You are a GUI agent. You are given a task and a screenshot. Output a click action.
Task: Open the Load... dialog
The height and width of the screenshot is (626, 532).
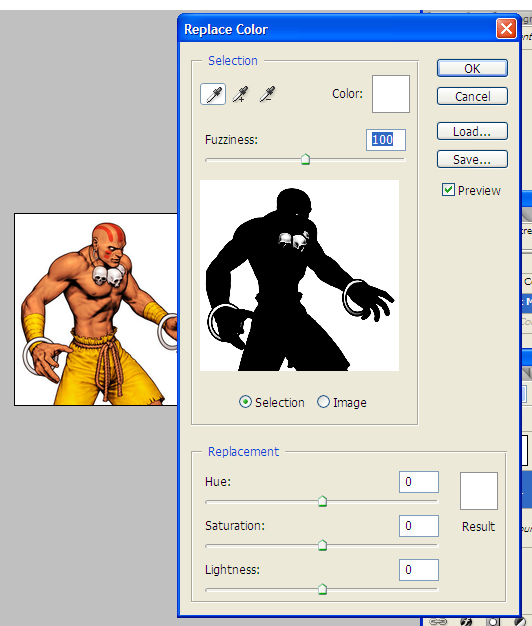(x=472, y=131)
